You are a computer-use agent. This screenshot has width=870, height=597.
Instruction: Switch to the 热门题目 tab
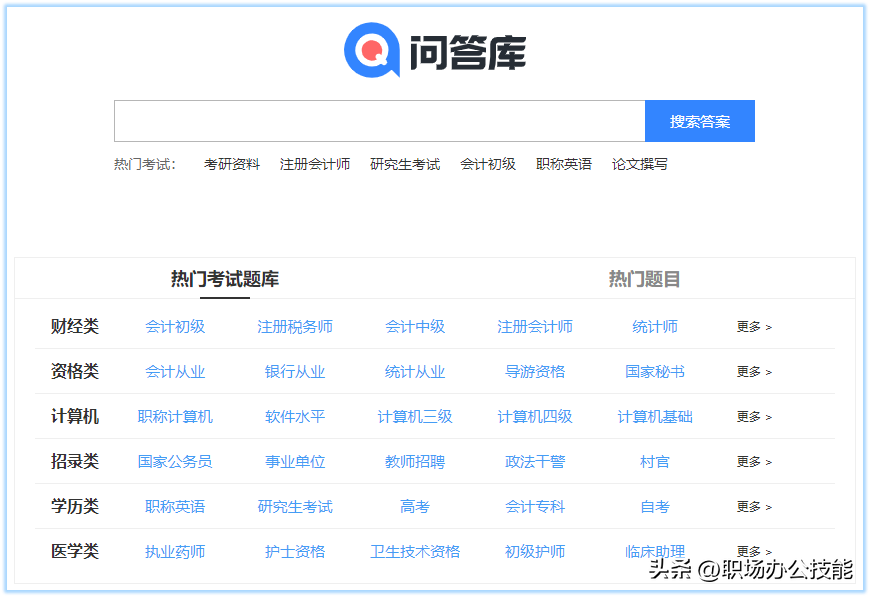644,279
